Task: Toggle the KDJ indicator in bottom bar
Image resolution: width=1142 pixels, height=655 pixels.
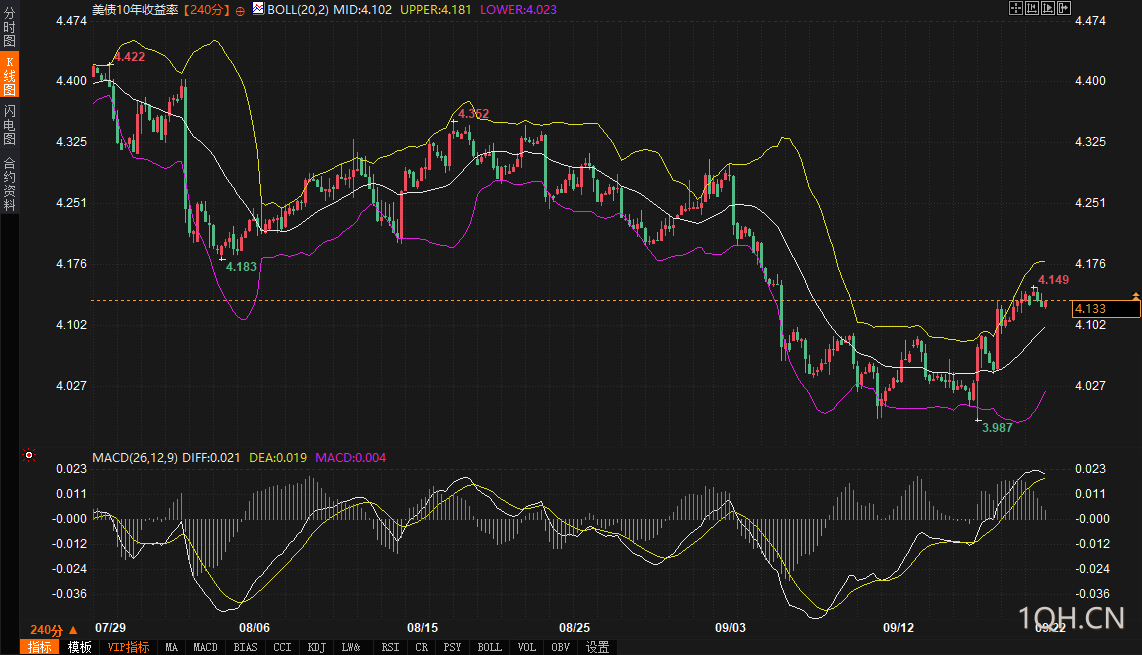Action: [317, 647]
